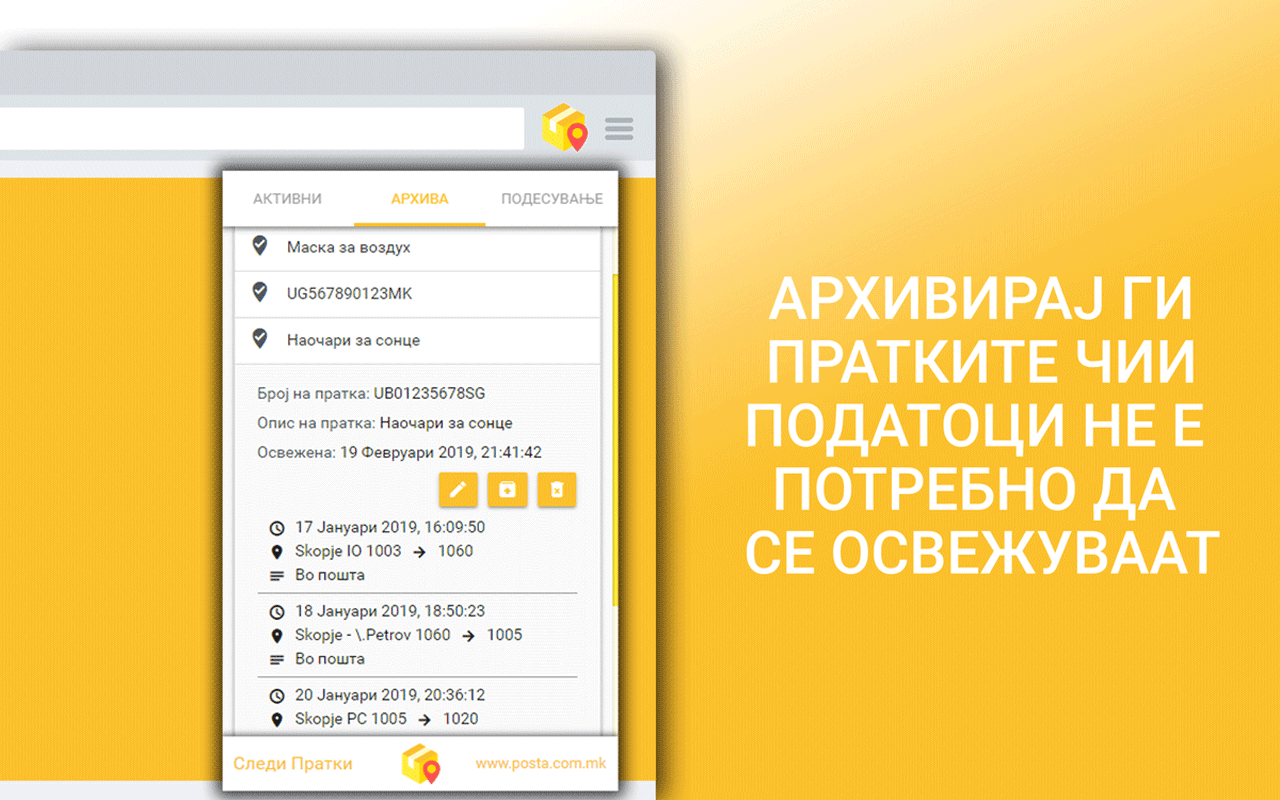
Task: Select the АРХИВА tab
Action: point(419,198)
